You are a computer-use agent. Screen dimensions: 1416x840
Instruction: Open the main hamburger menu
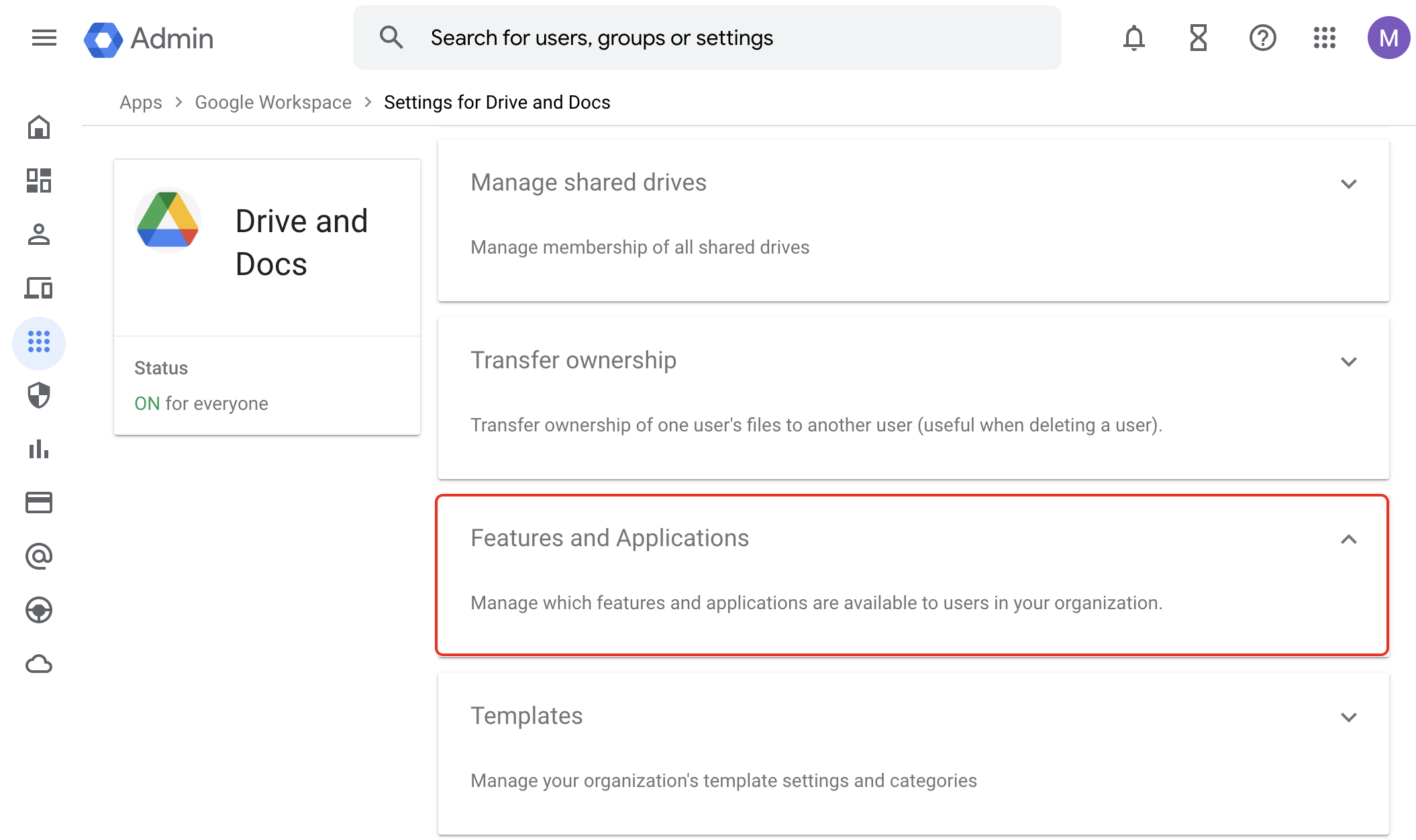[x=44, y=38]
